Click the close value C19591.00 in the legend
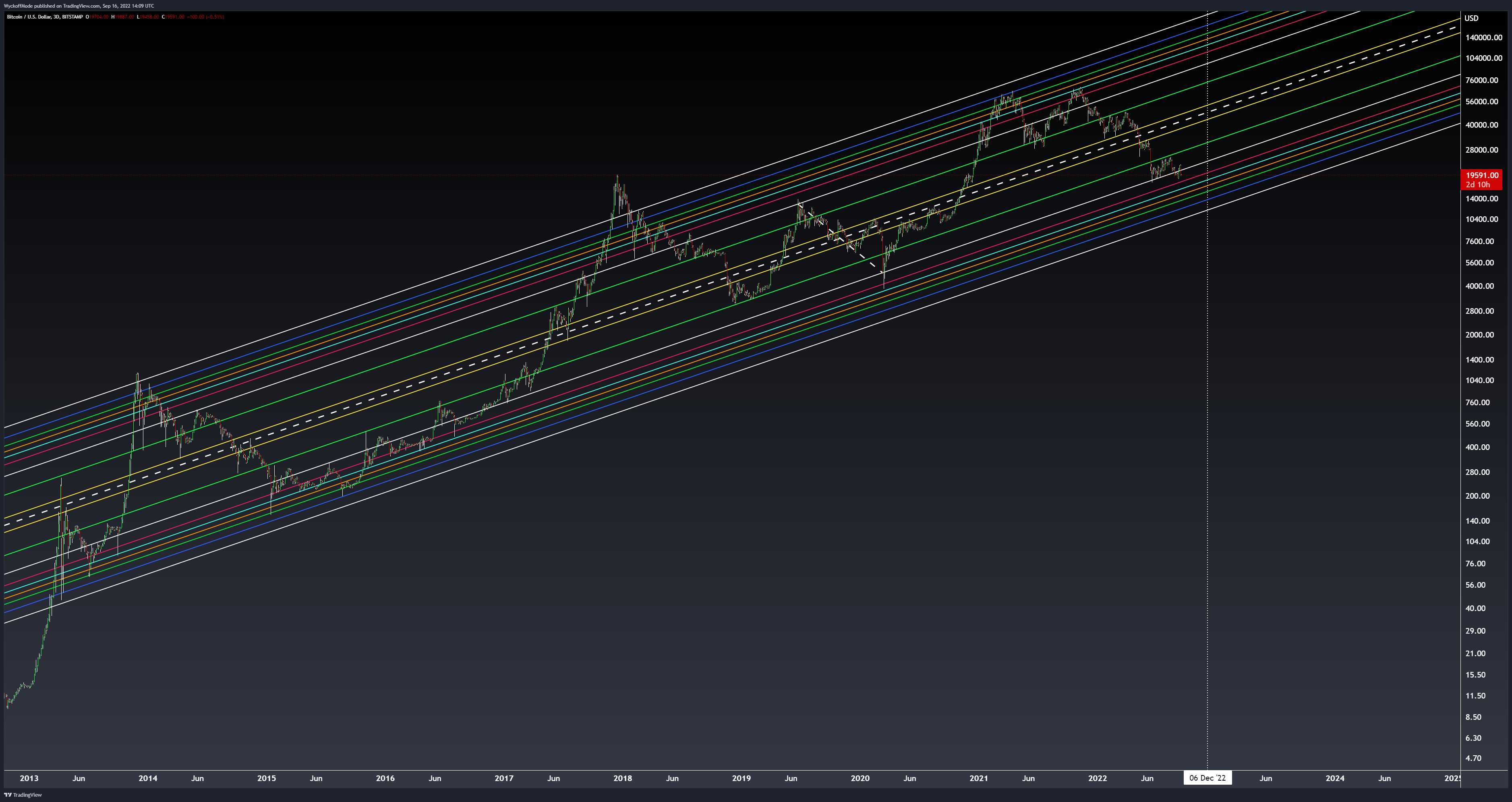The height and width of the screenshot is (802, 1512). [x=173, y=17]
